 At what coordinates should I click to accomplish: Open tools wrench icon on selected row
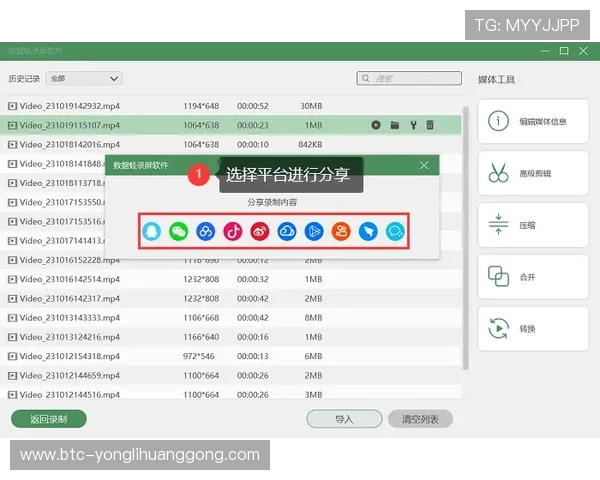coord(412,125)
